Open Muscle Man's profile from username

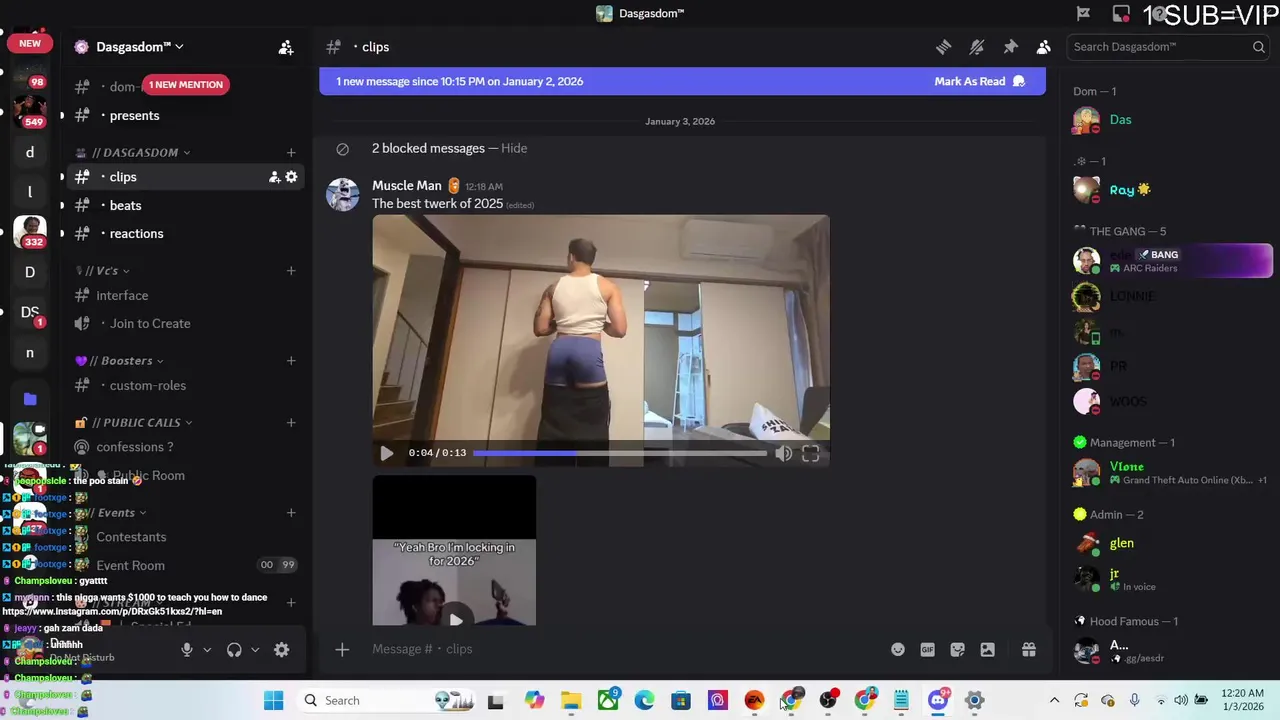(406, 185)
